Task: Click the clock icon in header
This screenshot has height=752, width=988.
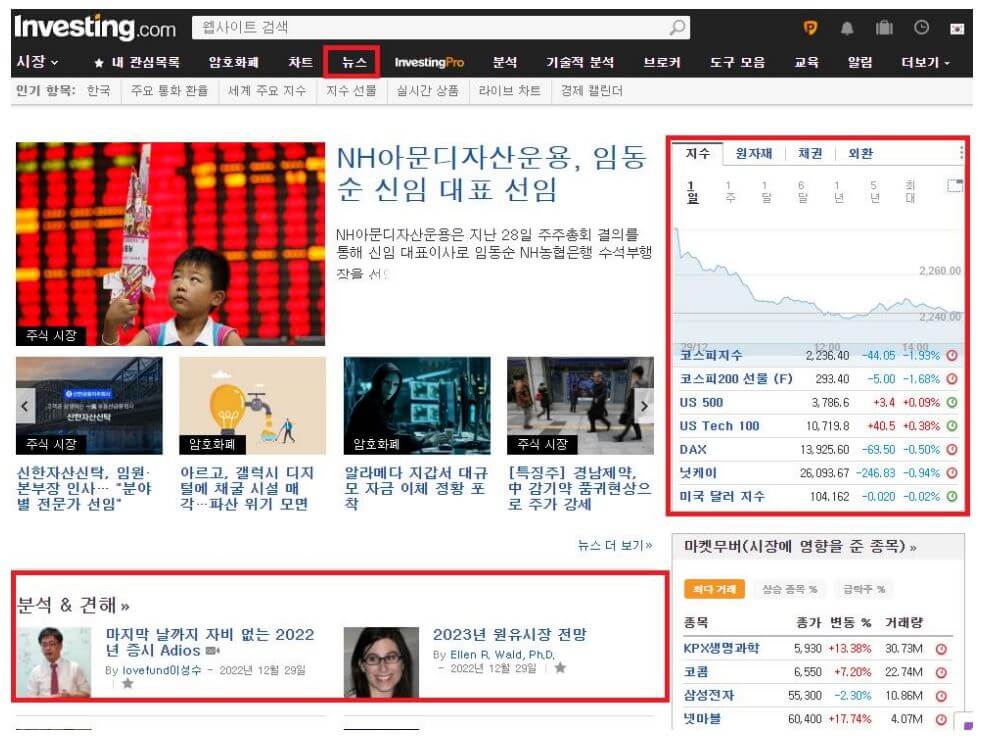Action: click(x=921, y=27)
